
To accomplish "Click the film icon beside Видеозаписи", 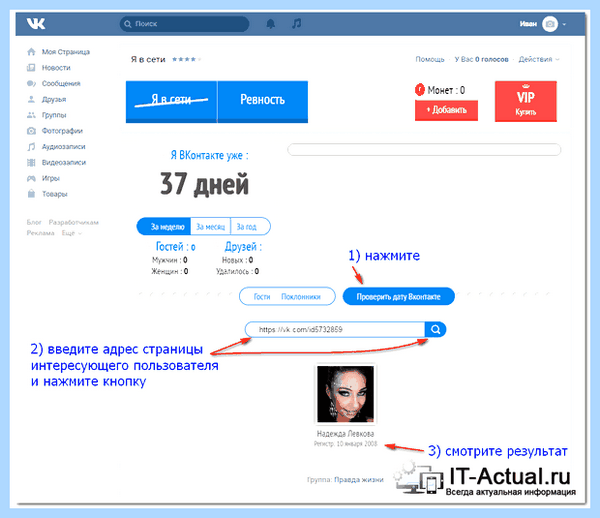I will tap(31, 163).
